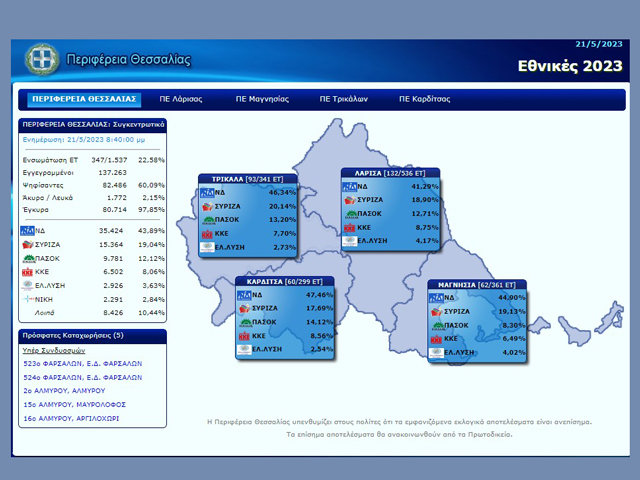Click the ΠΑΣΟΚ logo in the ΚΑΡΔΙΤΣΑ box

click(x=245, y=323)
